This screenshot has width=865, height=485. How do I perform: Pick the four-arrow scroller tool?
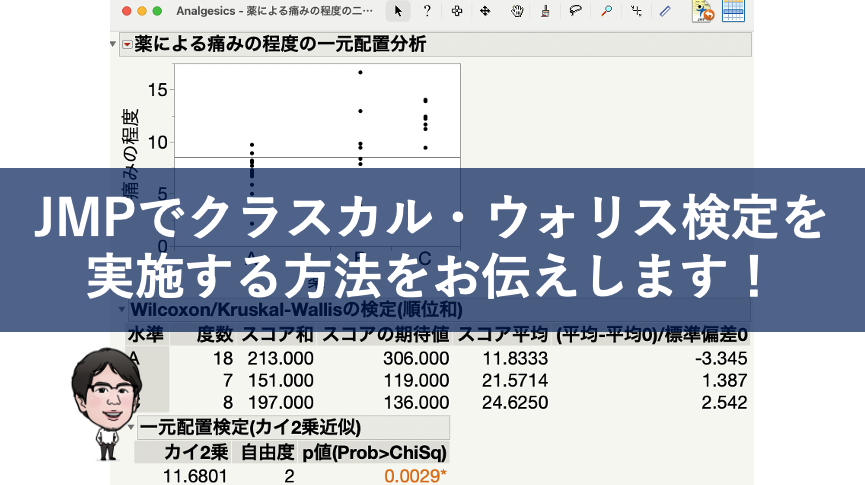point(485,11)
